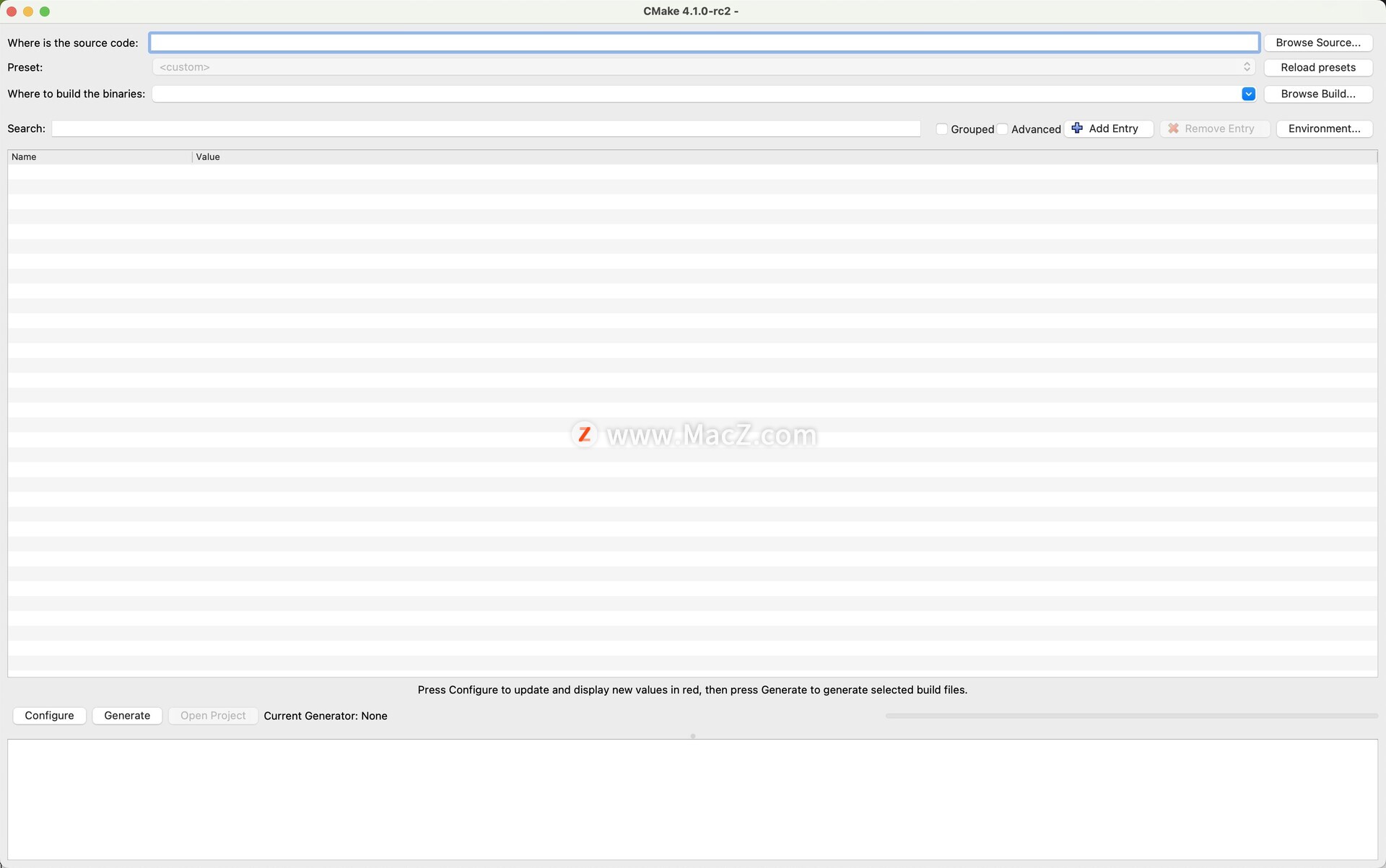Click the Value column header
The height and width of the screenshot is (868, 1386).
[x=785, y=157]
